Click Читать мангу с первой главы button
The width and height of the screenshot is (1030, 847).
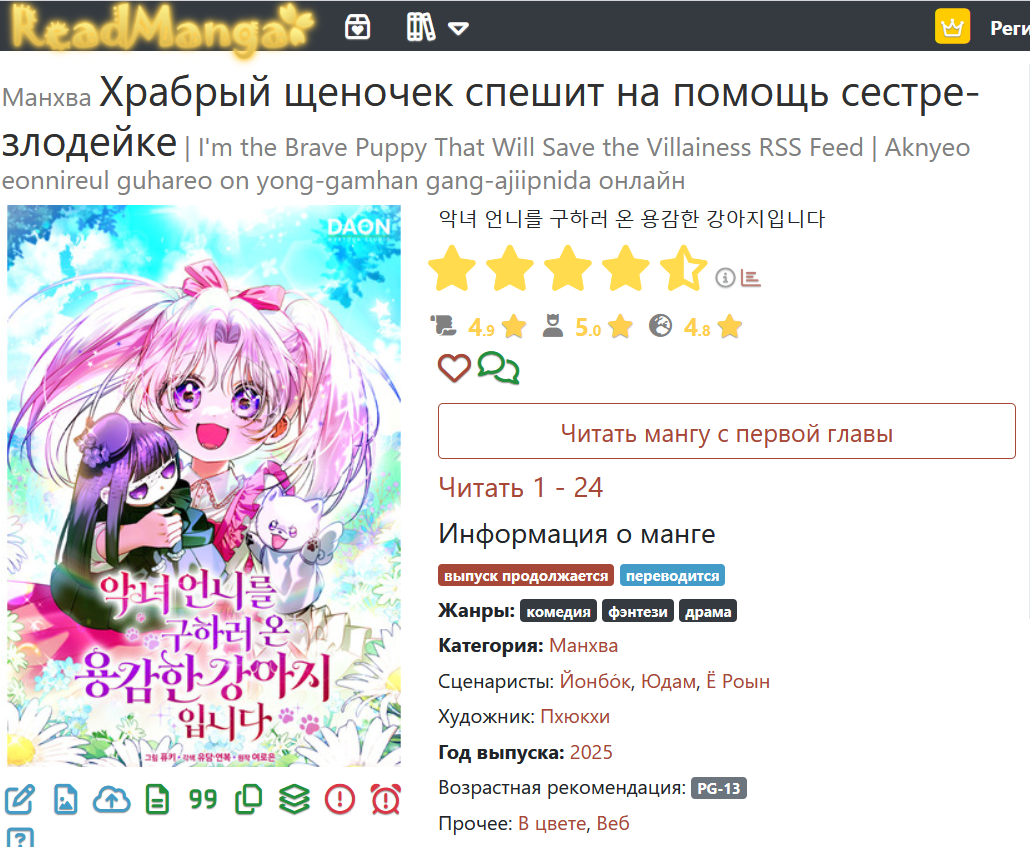point(727,431)
